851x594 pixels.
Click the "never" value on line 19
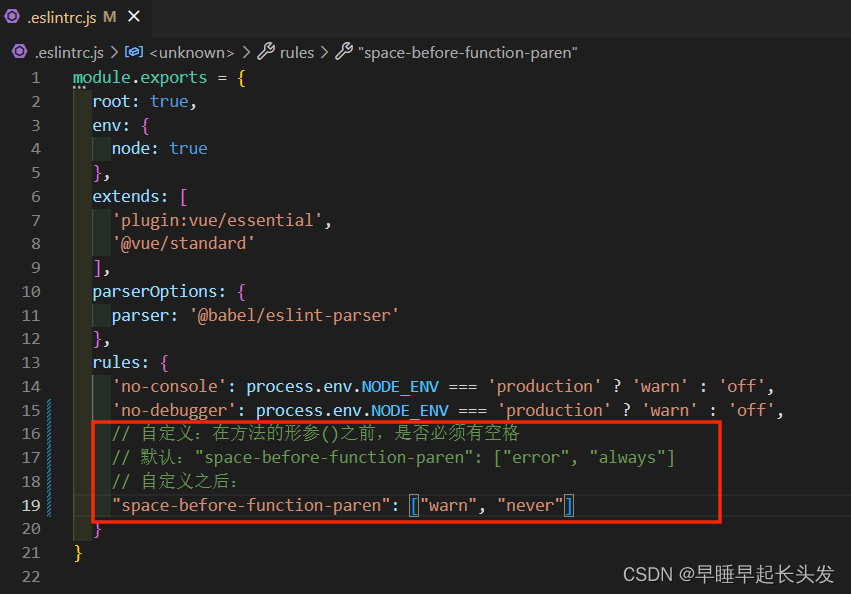[530, 505]
